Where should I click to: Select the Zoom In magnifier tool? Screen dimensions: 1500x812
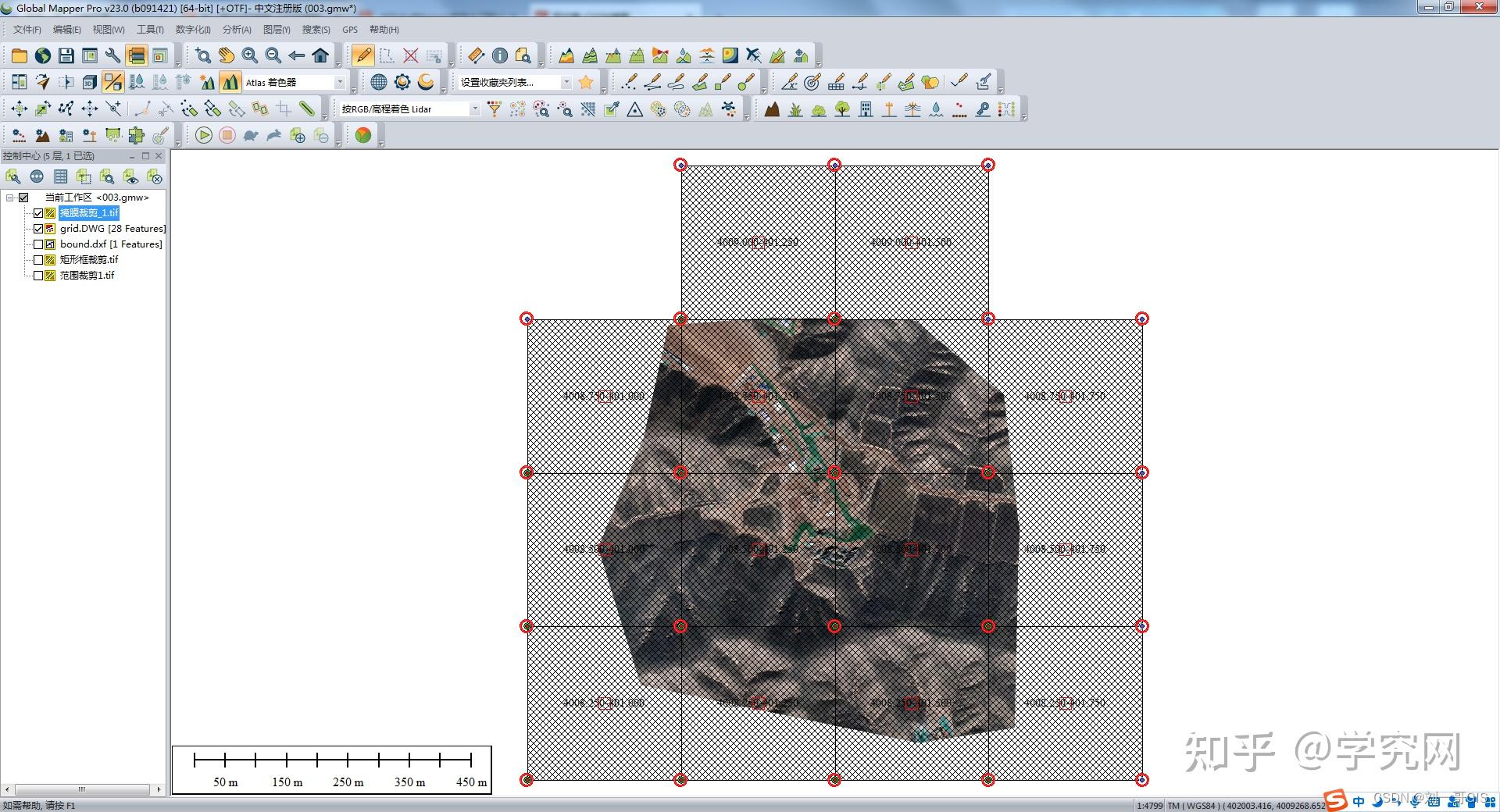click(250, 55)
